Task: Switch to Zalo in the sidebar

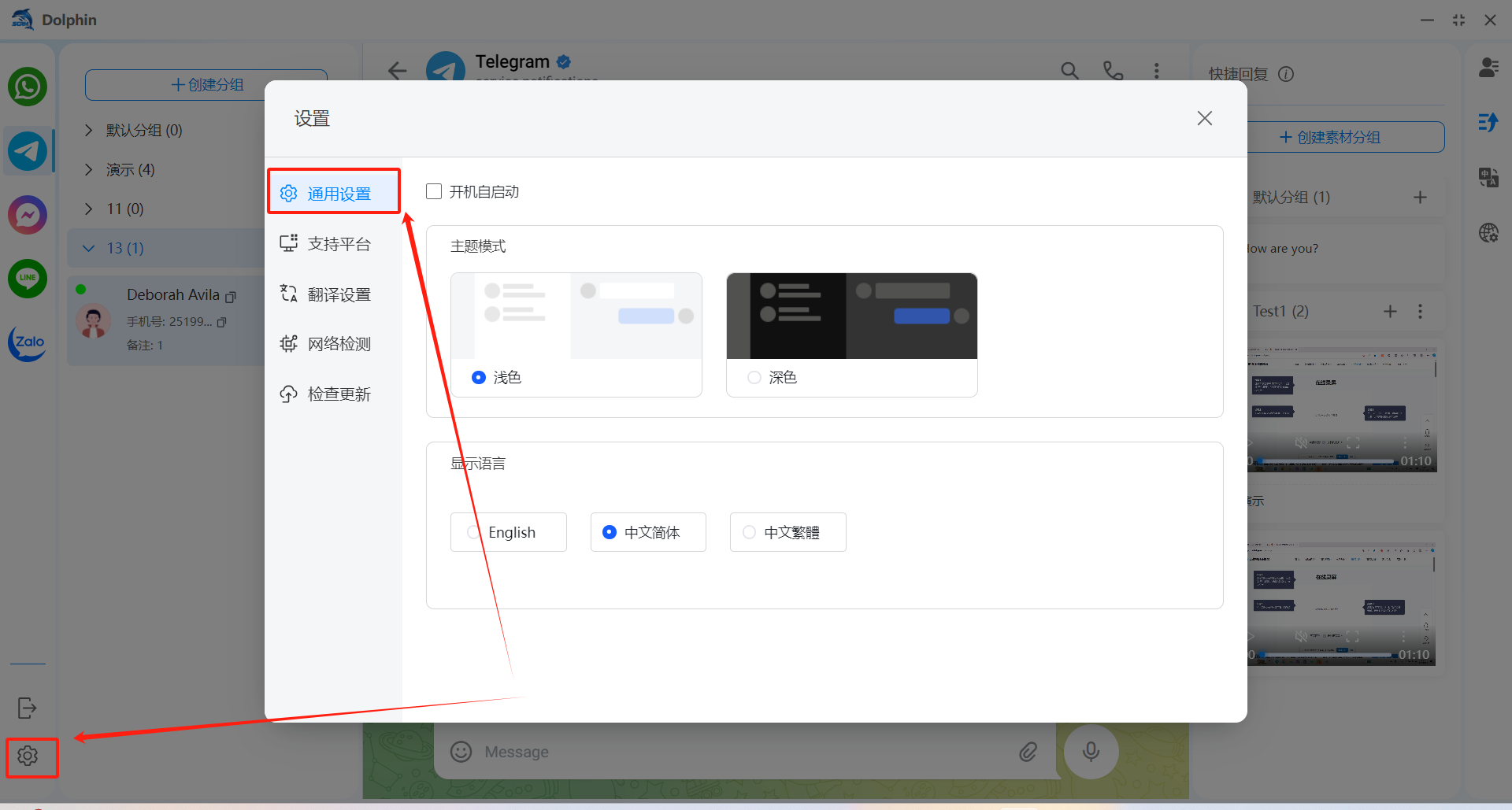Action: pyautogui.click(x=28, y=342)
